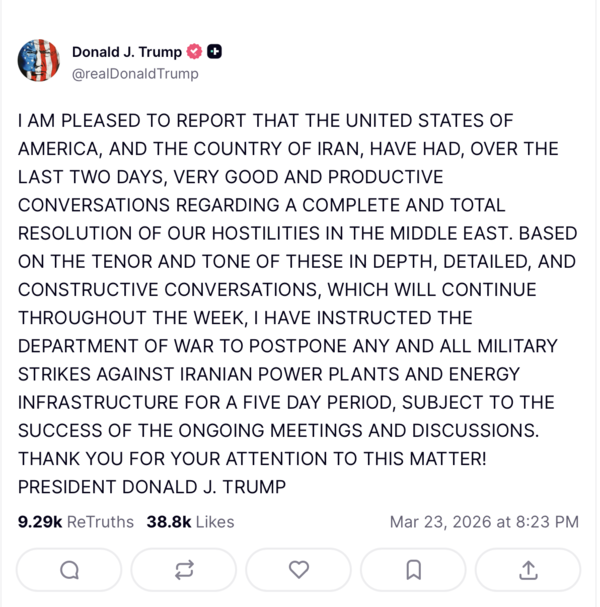600x607 pixels.
Task: Open Donald J. Trump profile avatar
Action: coord(39,61)
